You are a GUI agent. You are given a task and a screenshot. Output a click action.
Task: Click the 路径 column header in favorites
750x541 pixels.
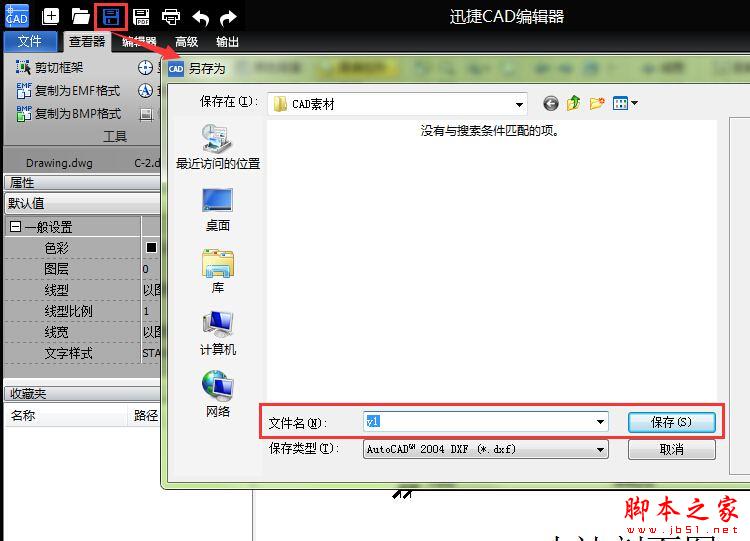[145, 415]
